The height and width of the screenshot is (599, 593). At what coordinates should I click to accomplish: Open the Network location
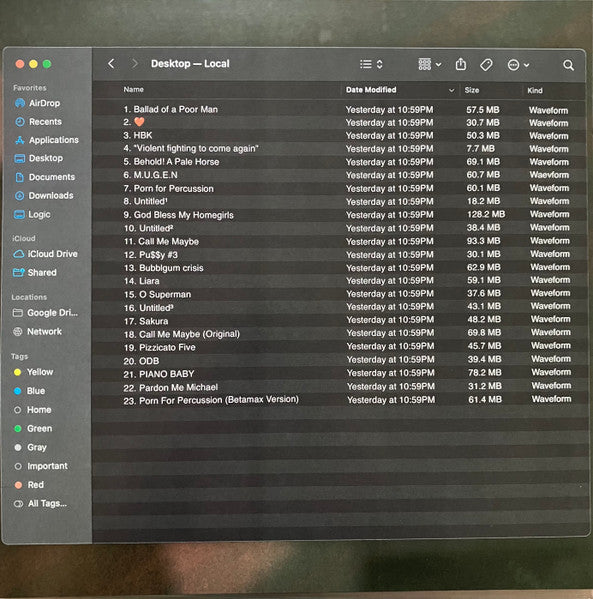click(37, 332)
